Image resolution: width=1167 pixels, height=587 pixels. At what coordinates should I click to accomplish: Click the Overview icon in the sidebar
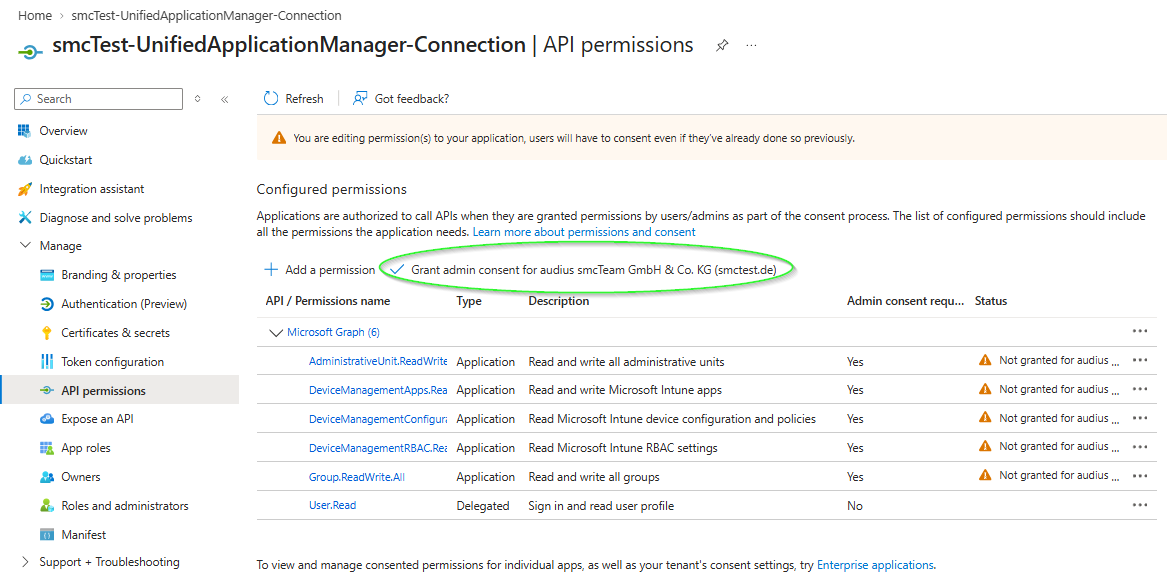pyautogui.click(x=25, y=131)
